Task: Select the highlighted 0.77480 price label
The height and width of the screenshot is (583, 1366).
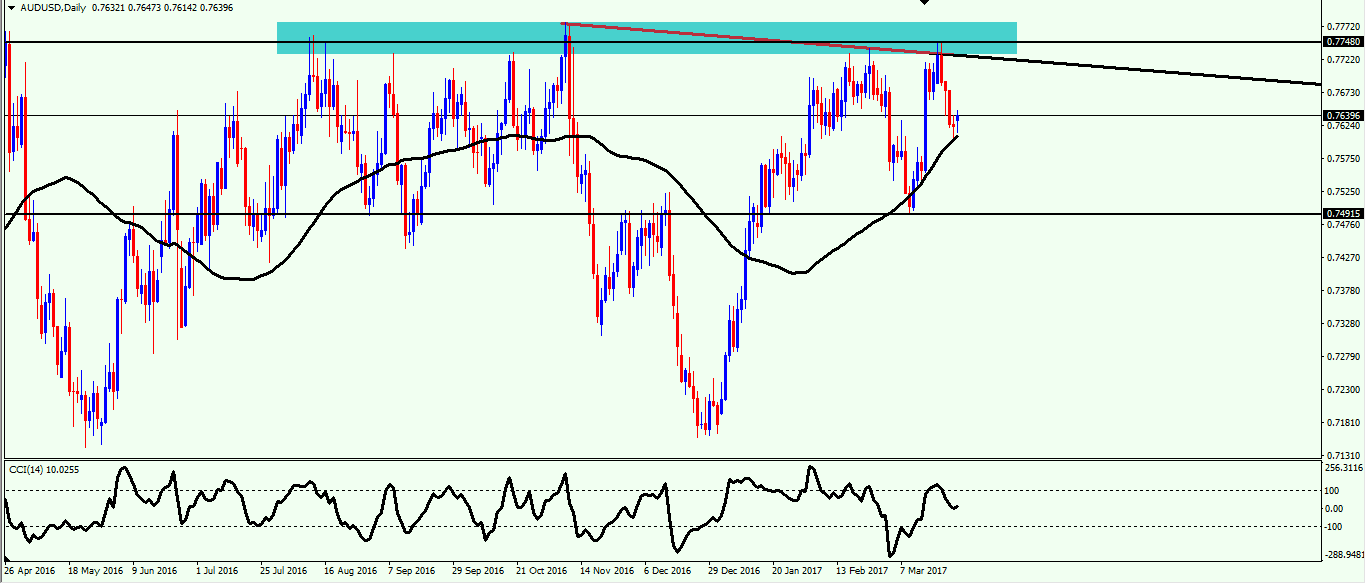Action: (x=1341, y=42)
